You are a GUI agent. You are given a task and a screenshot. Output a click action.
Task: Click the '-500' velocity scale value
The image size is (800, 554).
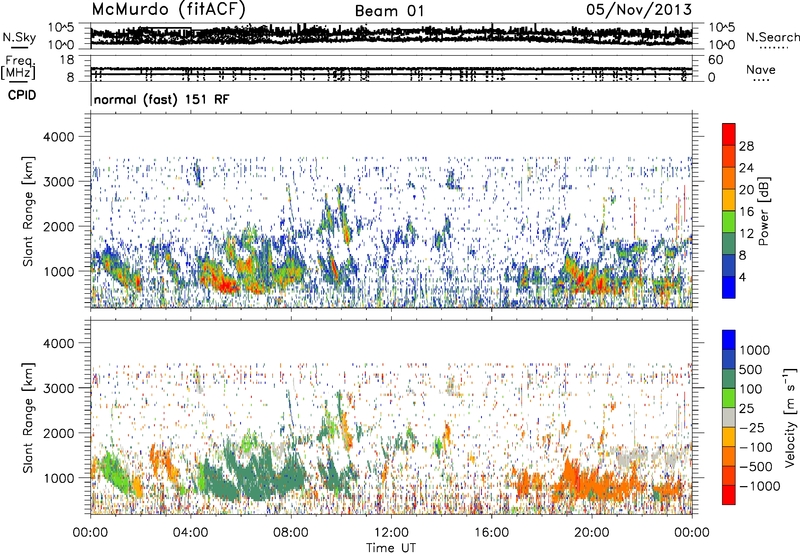[756, 466]
